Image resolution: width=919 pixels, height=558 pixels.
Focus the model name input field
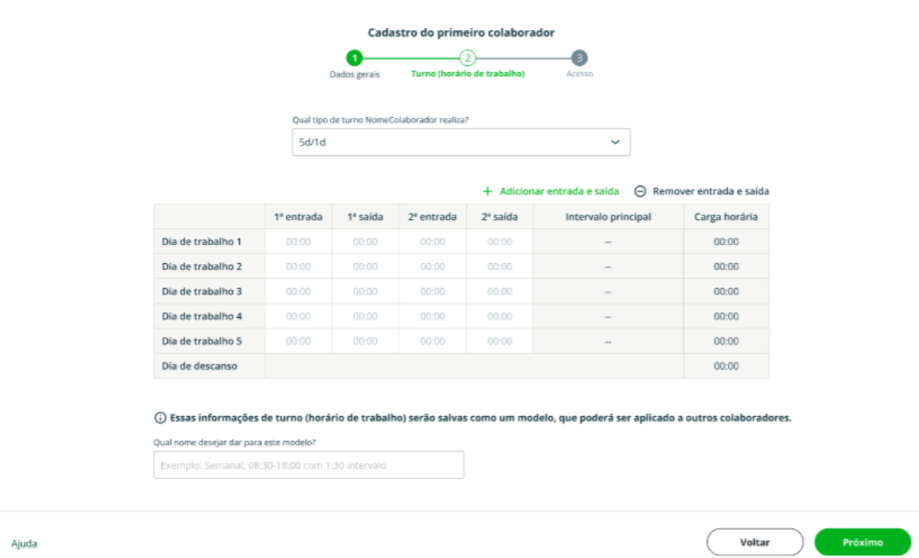308,465
